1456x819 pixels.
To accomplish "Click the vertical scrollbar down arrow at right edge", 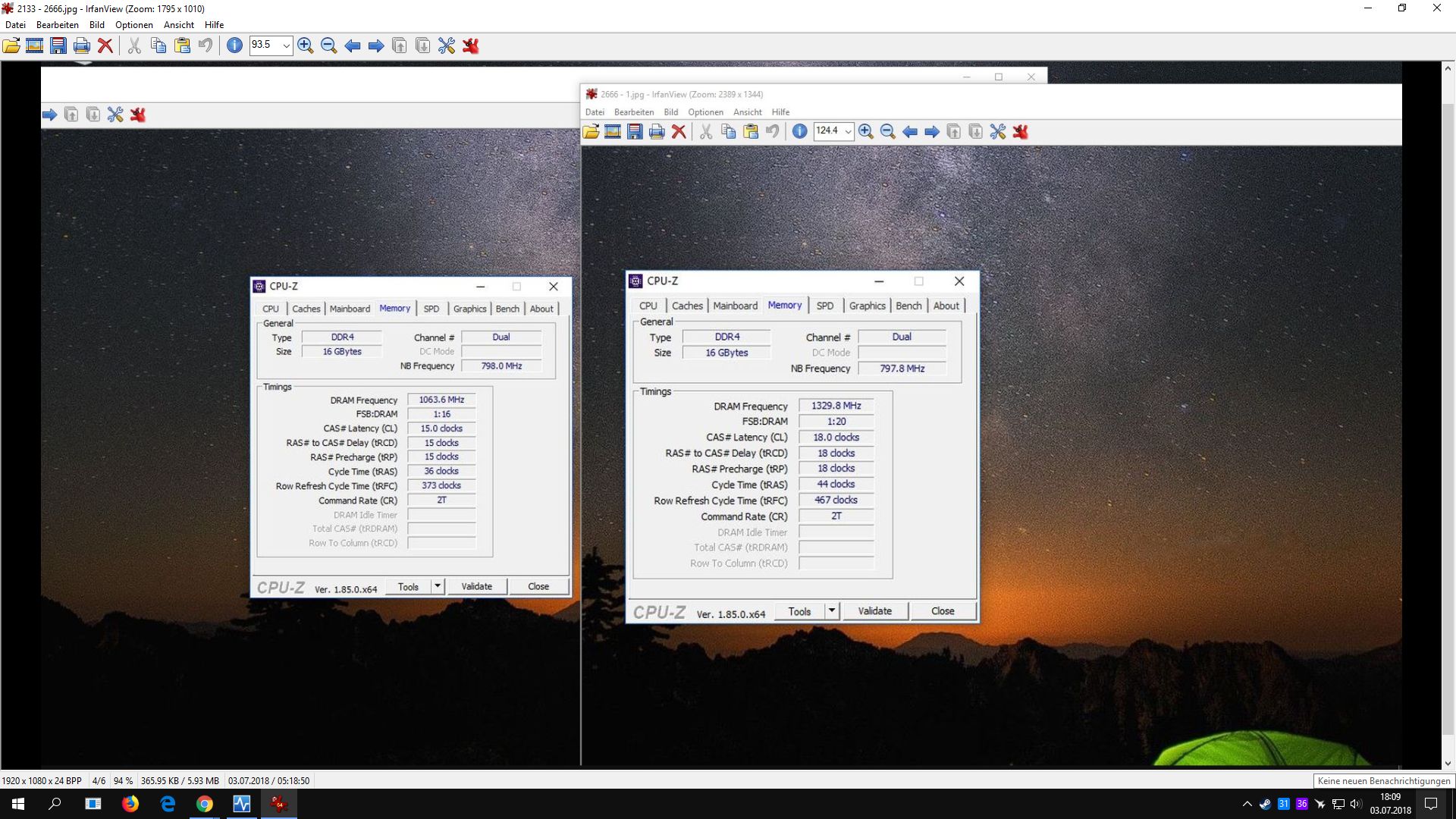I will pyautogui.click(x=1448, y=764).
